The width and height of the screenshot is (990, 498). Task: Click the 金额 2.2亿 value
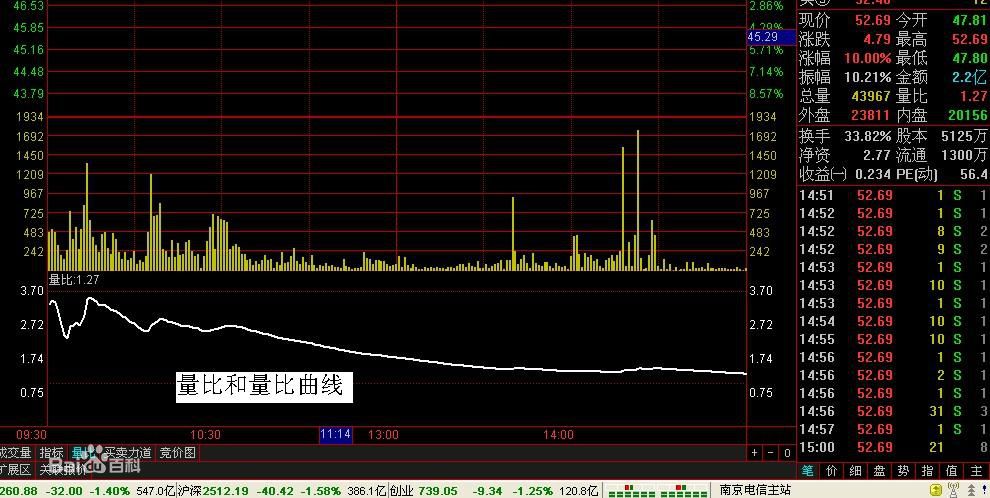pyautogui.click(x=969, y=78)
